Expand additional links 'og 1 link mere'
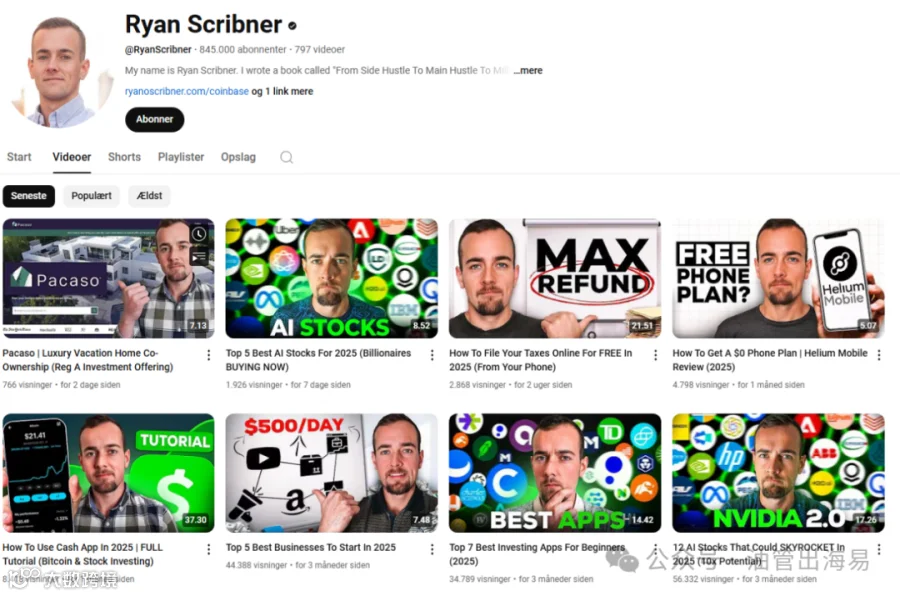This screenshot has width=900, height=596. tap(282, 91)
